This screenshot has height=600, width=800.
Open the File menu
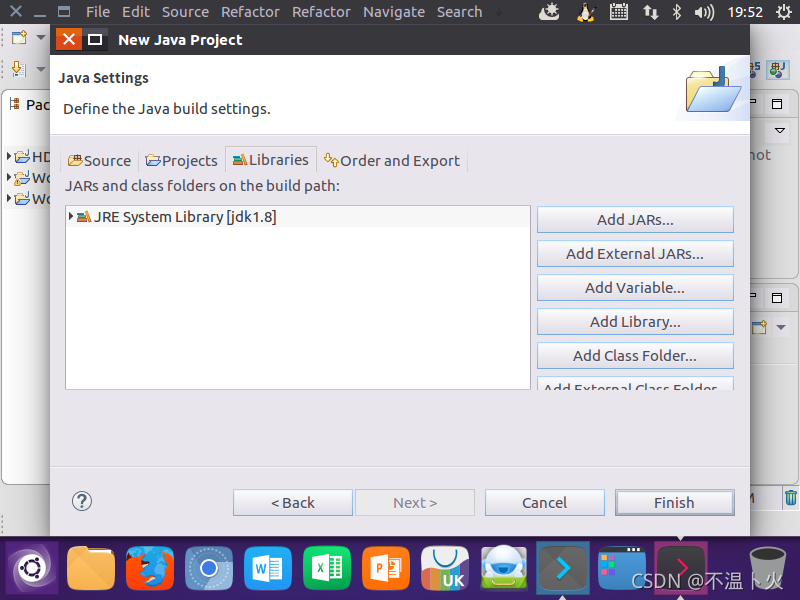pyautogui.click(x=98, y=12)
